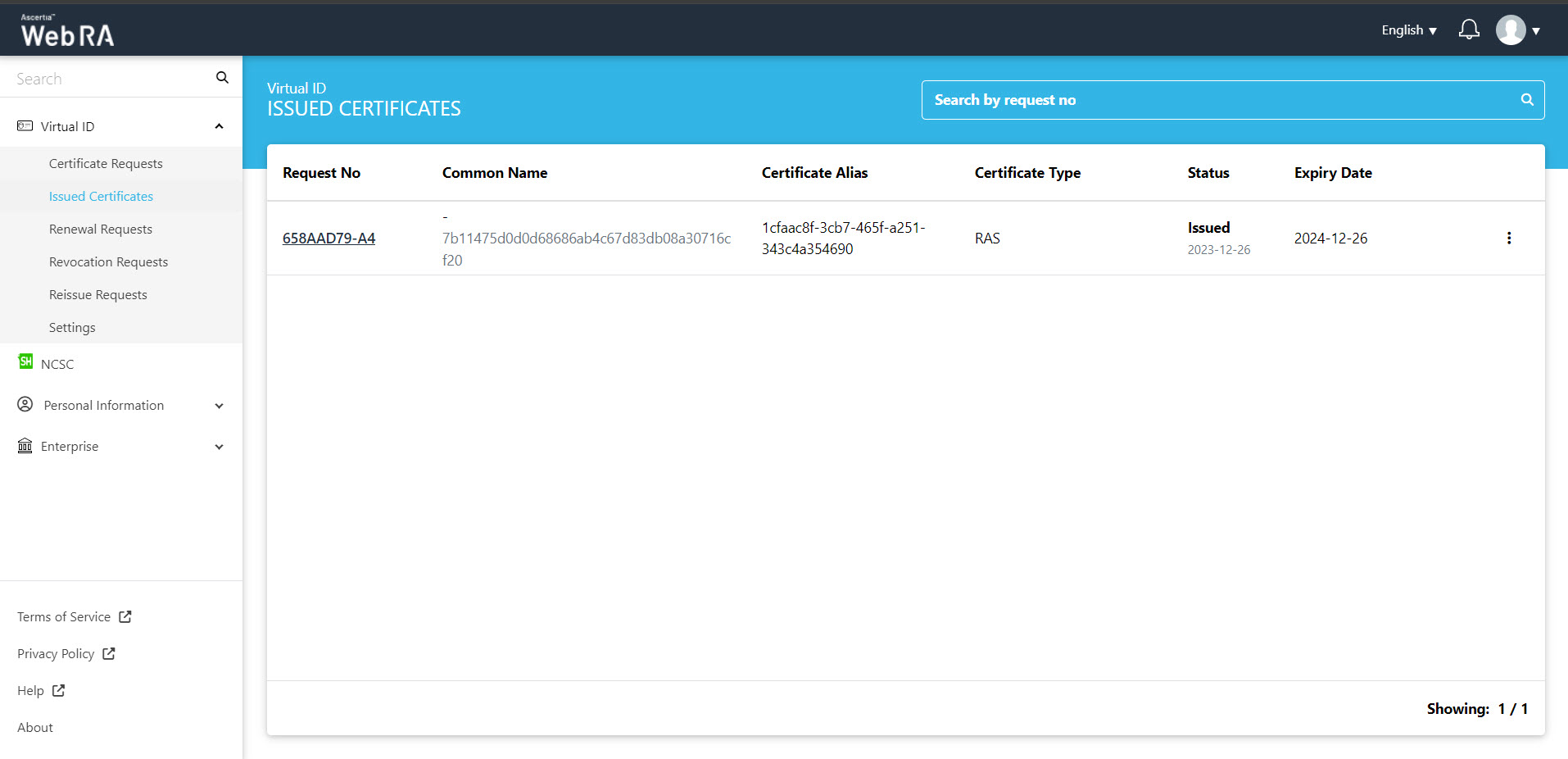Viewport: 1568px width, 759px height.
Task: Click the Help external-link icon
Action: pyautogui.click(x=58, y=690)
